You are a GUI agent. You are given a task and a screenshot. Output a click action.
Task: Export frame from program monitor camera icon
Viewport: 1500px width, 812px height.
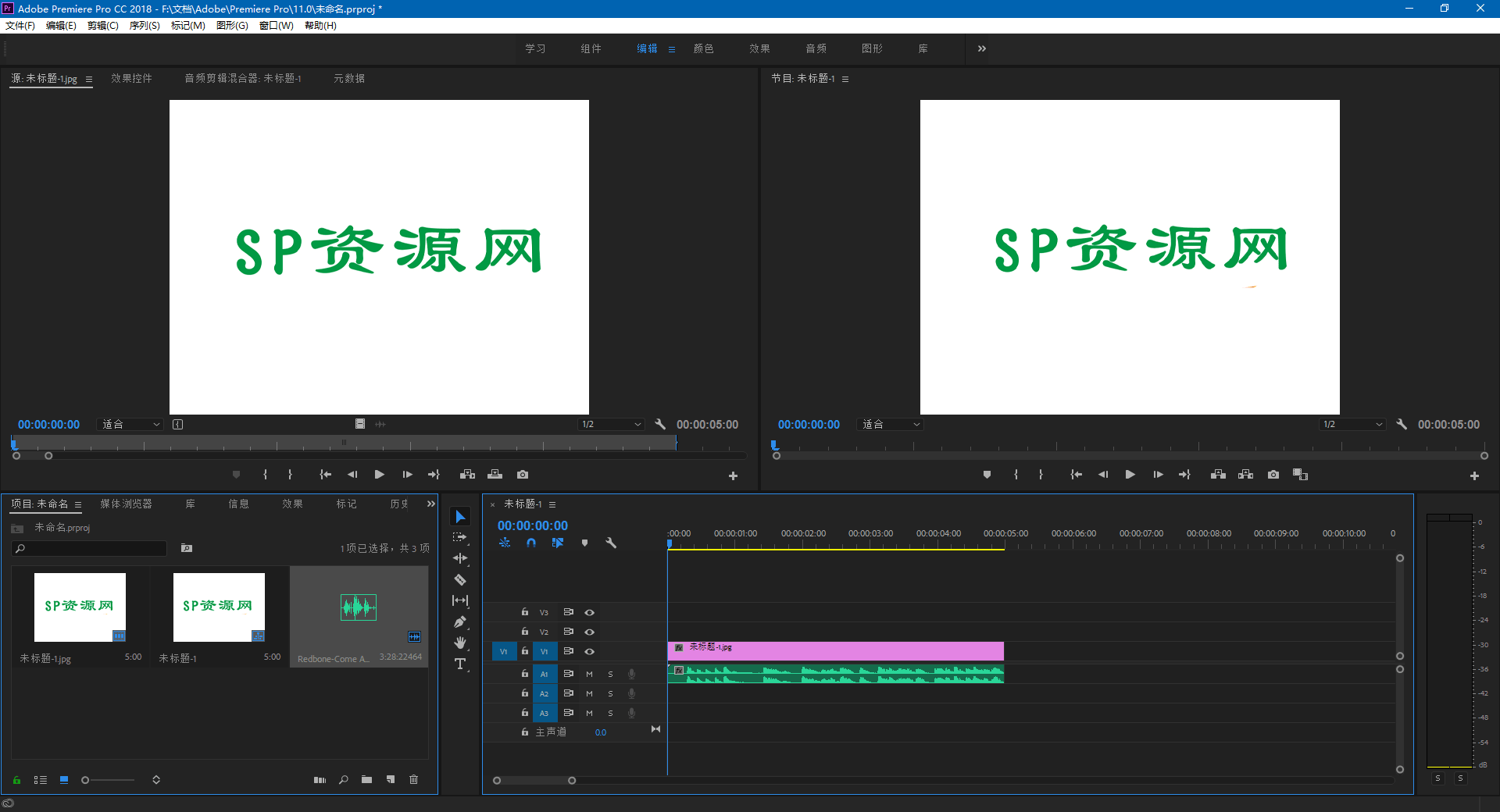tap(1273, 475)
